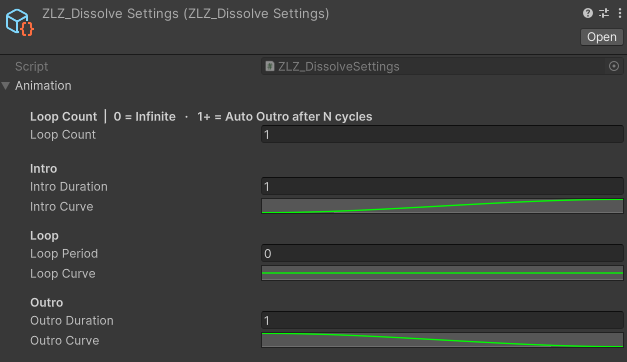
Task: Click the Intro Duration label
Action: pos(69,187)
